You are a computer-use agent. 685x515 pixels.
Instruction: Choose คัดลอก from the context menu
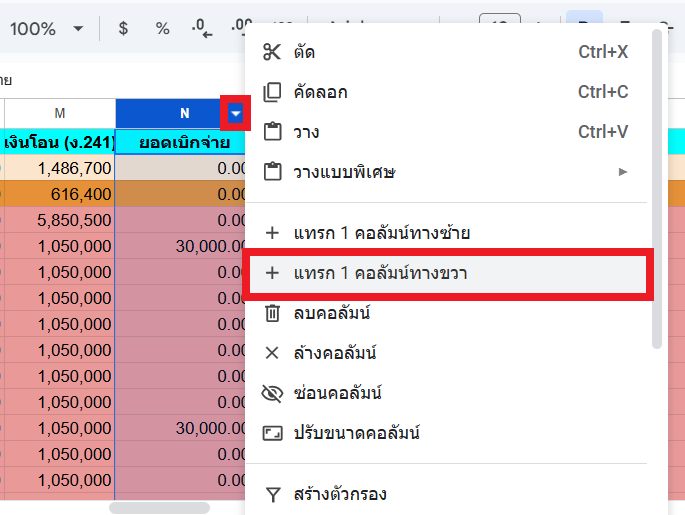[446, 92]
